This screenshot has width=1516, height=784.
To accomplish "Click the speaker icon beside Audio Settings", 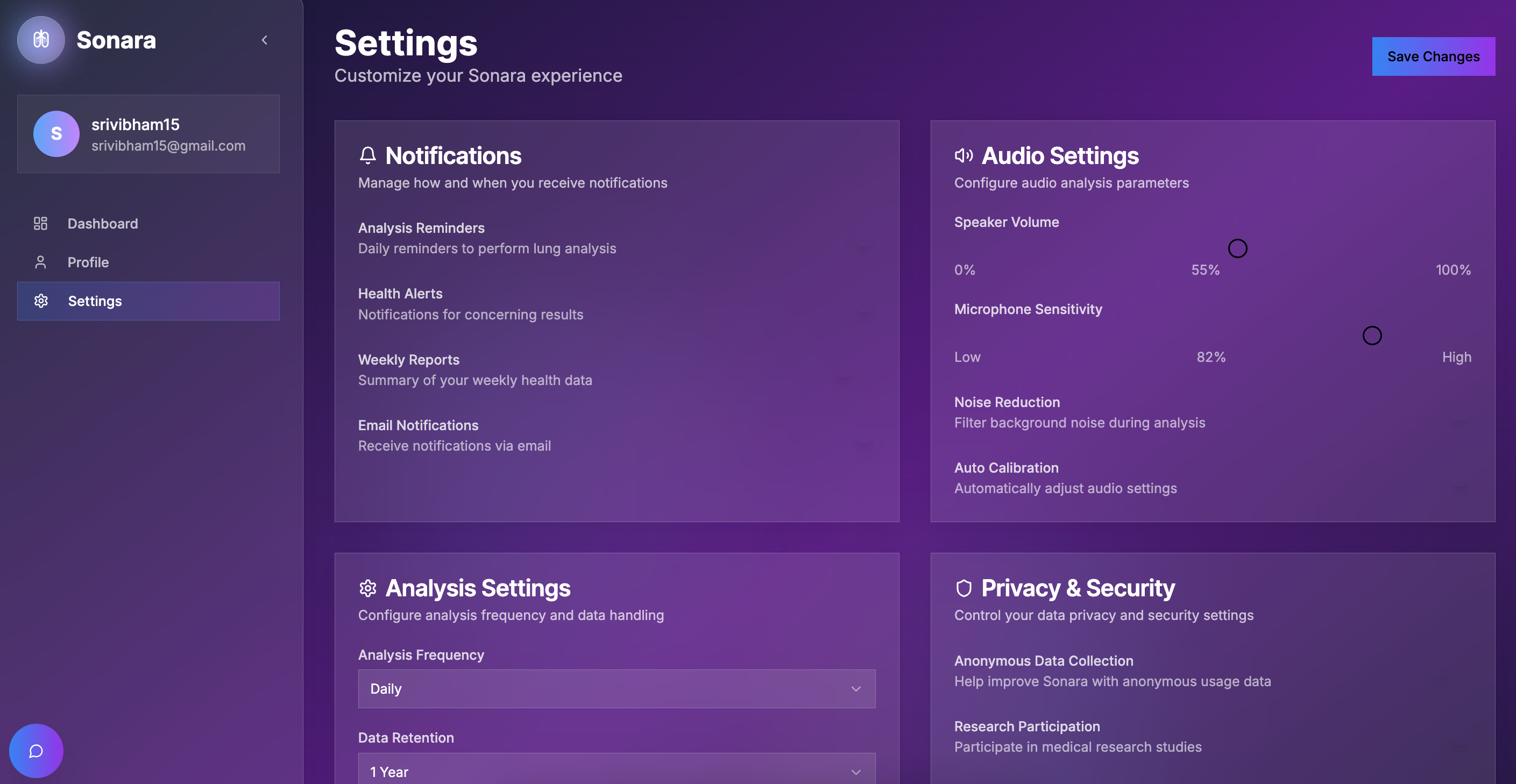I will click(x=964, y=155).
